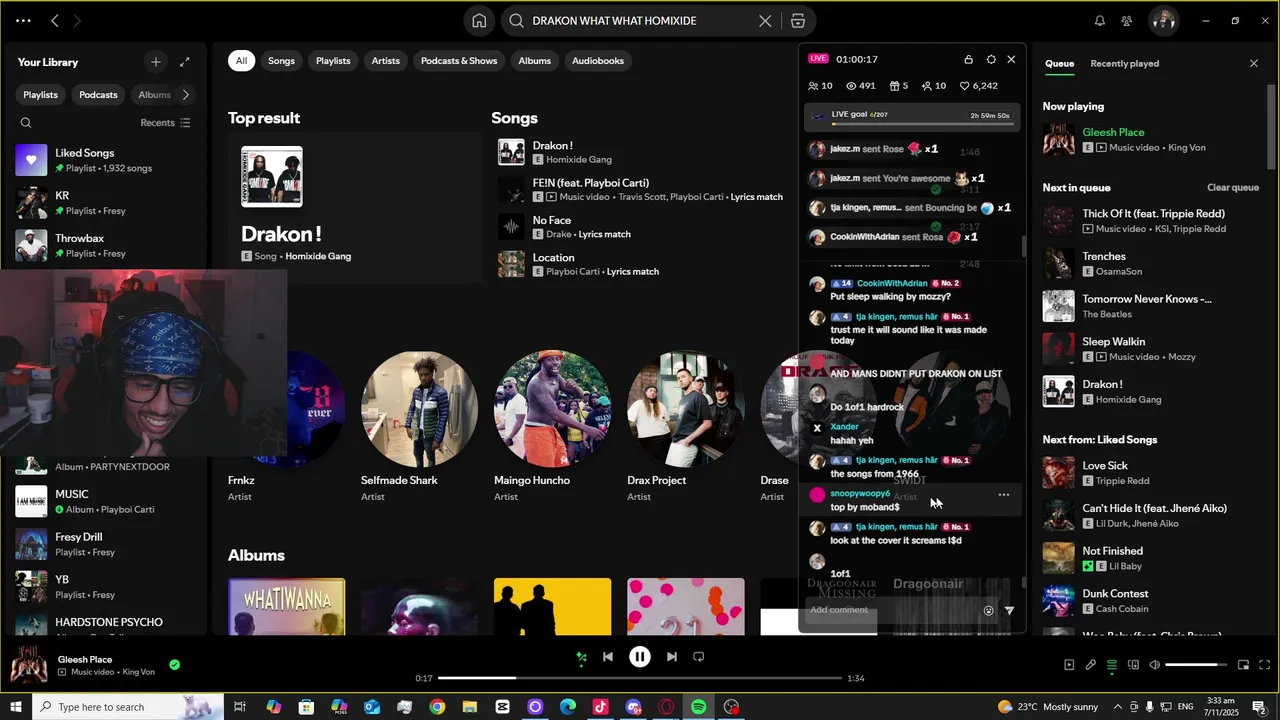Toggle the Queue view button

coord(1111,665)
